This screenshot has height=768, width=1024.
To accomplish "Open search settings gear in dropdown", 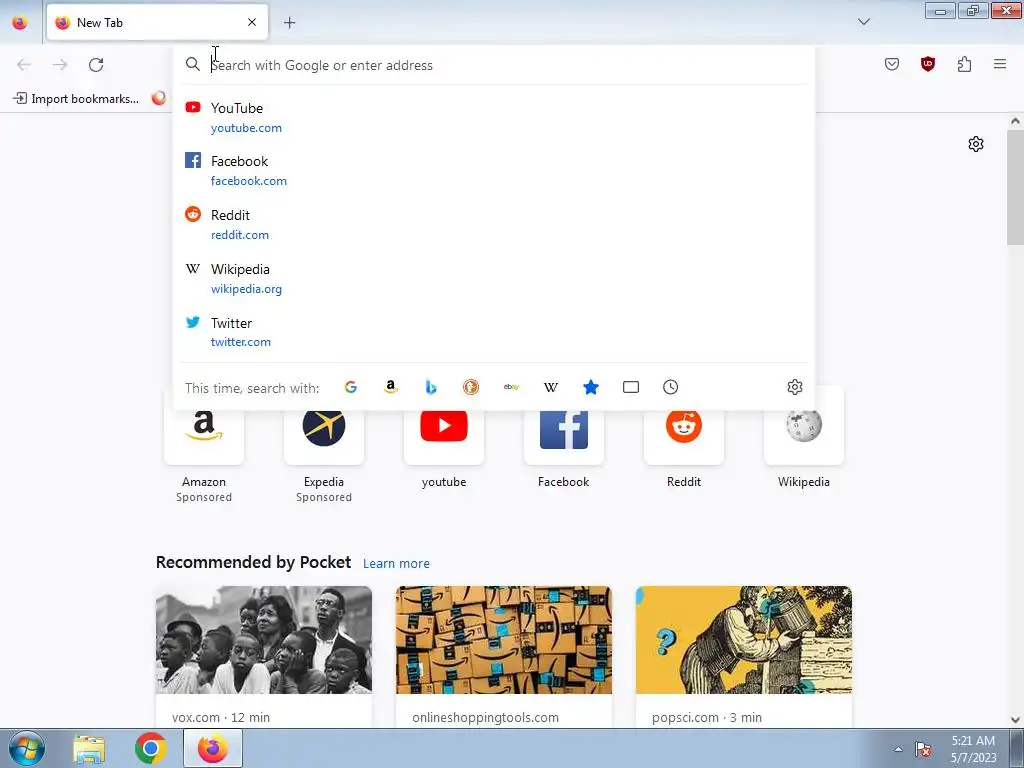I will tap(795, 387).
